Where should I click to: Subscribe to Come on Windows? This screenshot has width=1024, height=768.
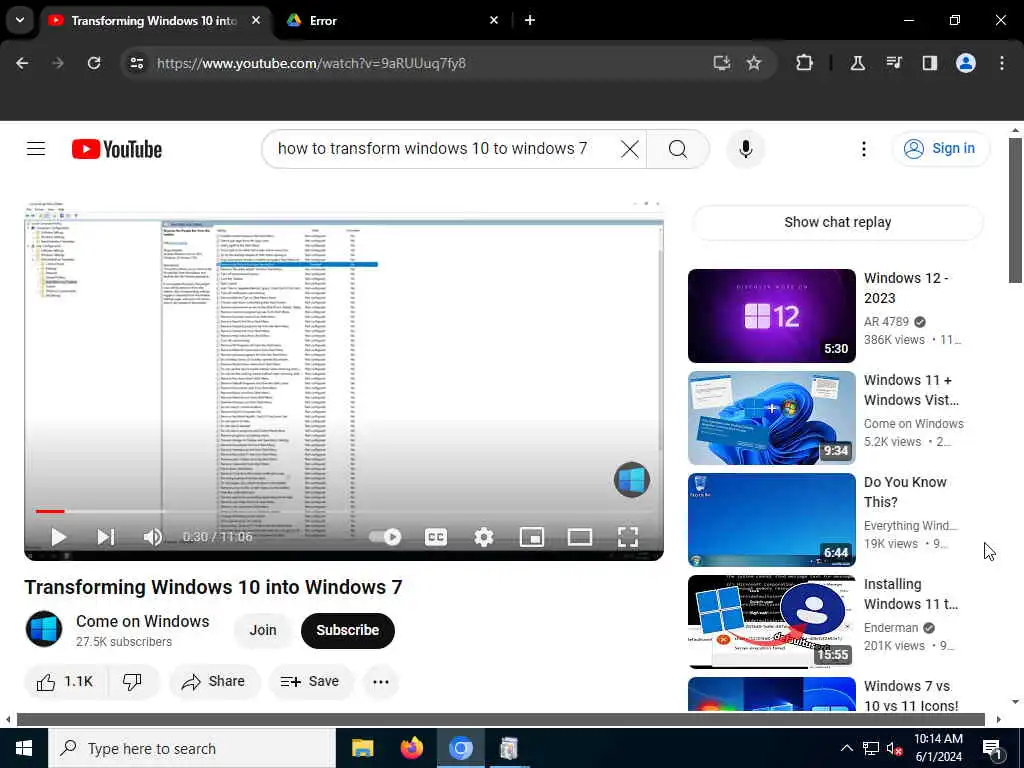347,630
